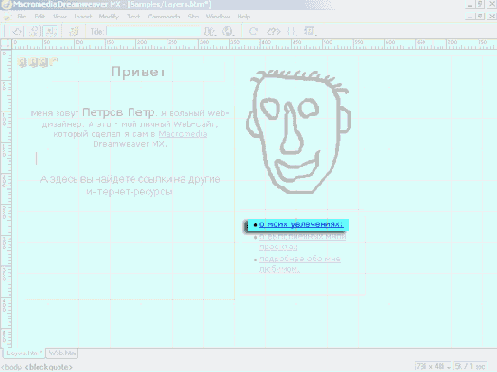The image size is (497, 372).
Task: Click the ruler origin corner box
Action: (x=6, y=44)
